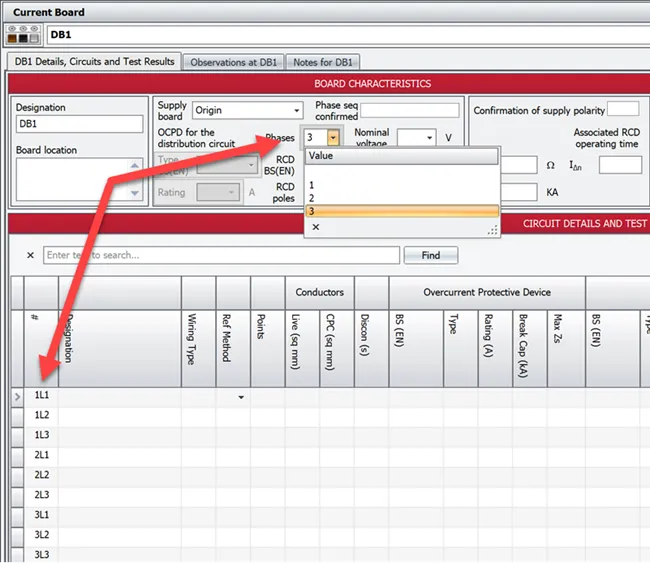Viewport: 650px width, 563px height.
Task: Select row indicator arrow for circuit 1L1
Action: 15,397
